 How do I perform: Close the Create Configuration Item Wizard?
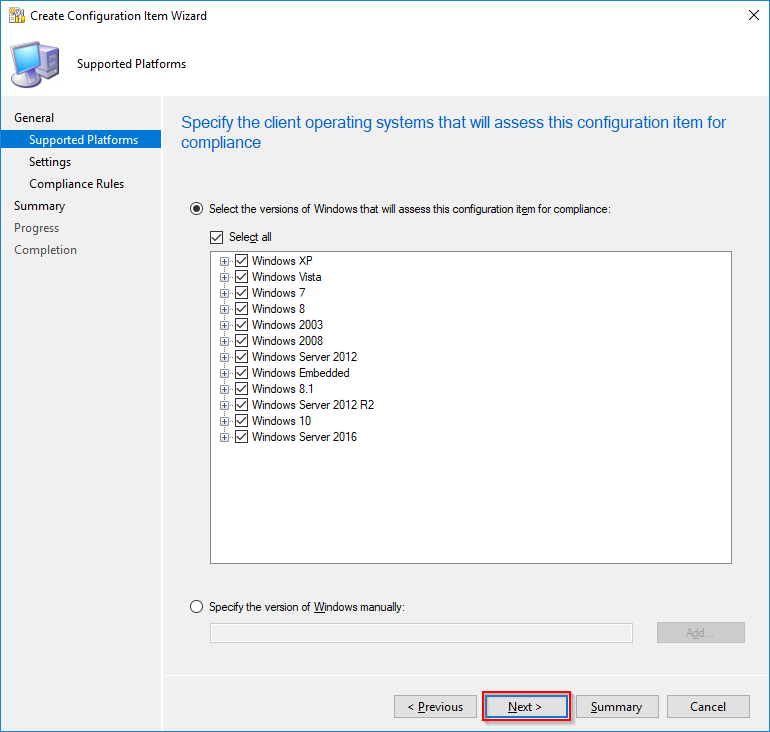tap(754, 15)
